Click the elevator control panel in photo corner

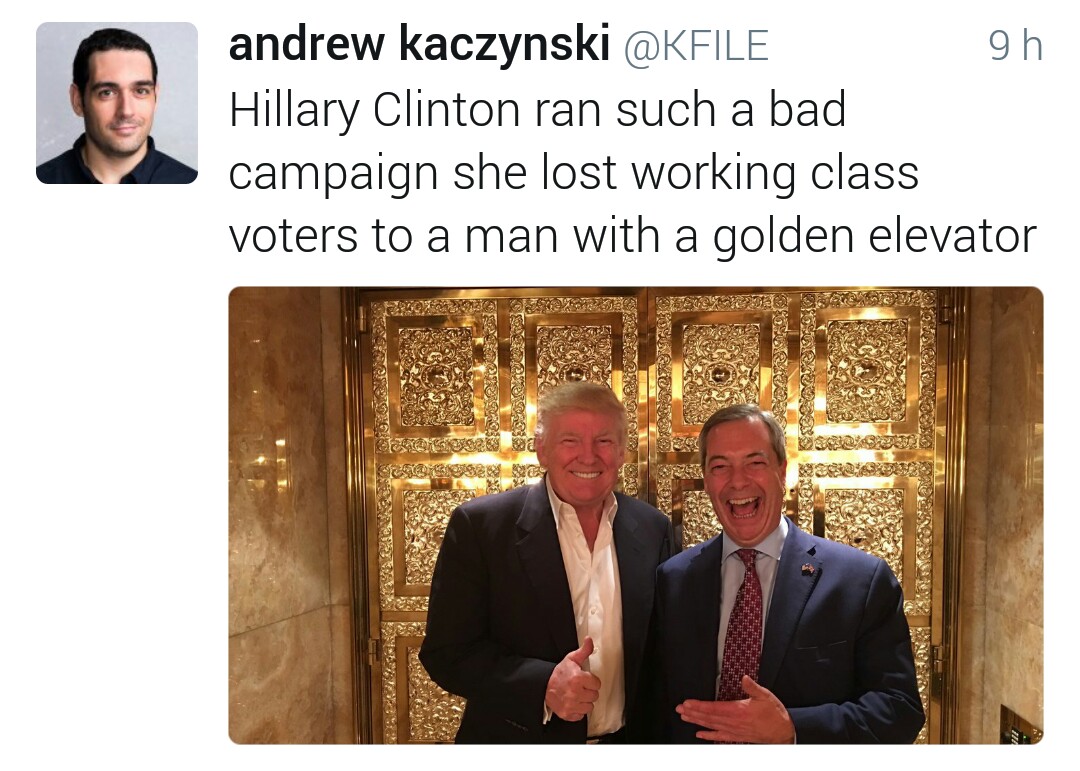(1018, 725)
